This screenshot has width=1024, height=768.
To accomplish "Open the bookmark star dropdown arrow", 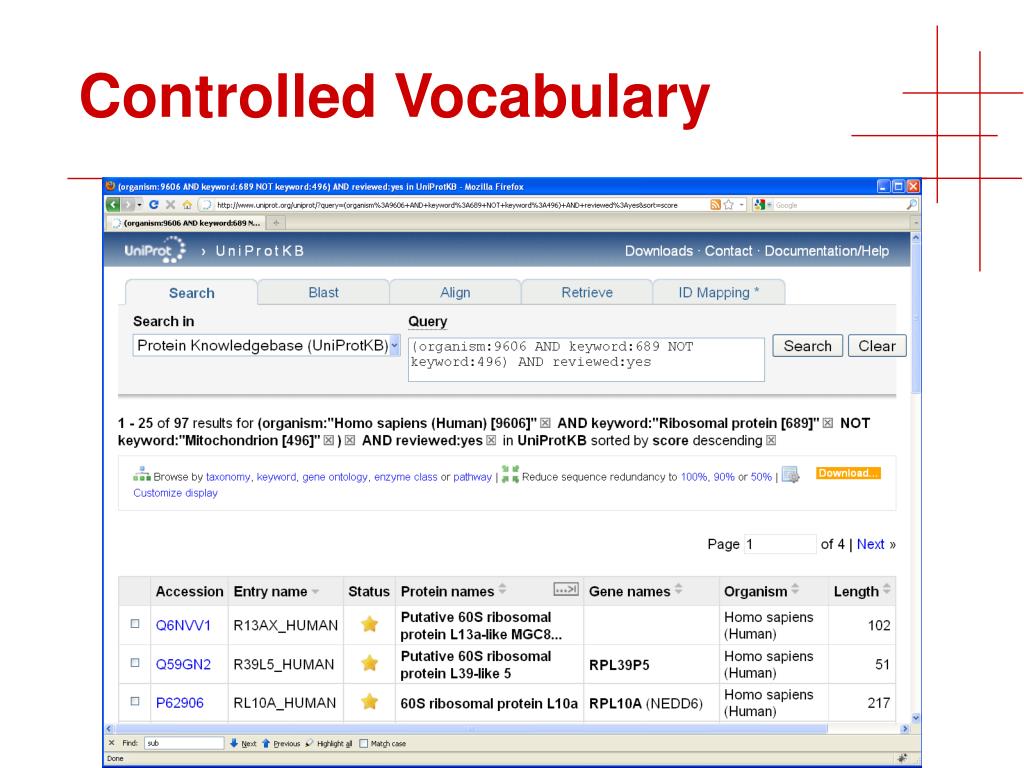I will click(741, 205).
